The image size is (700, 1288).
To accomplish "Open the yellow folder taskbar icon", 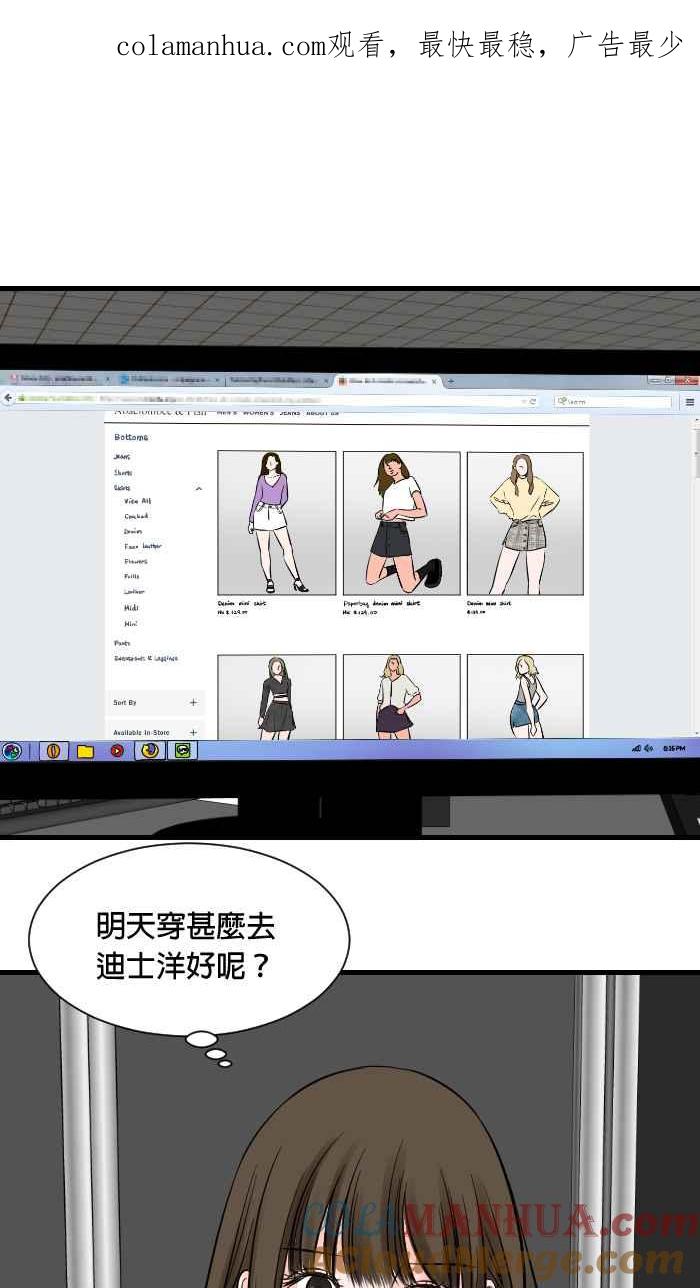I will click(x=86, y=751).
